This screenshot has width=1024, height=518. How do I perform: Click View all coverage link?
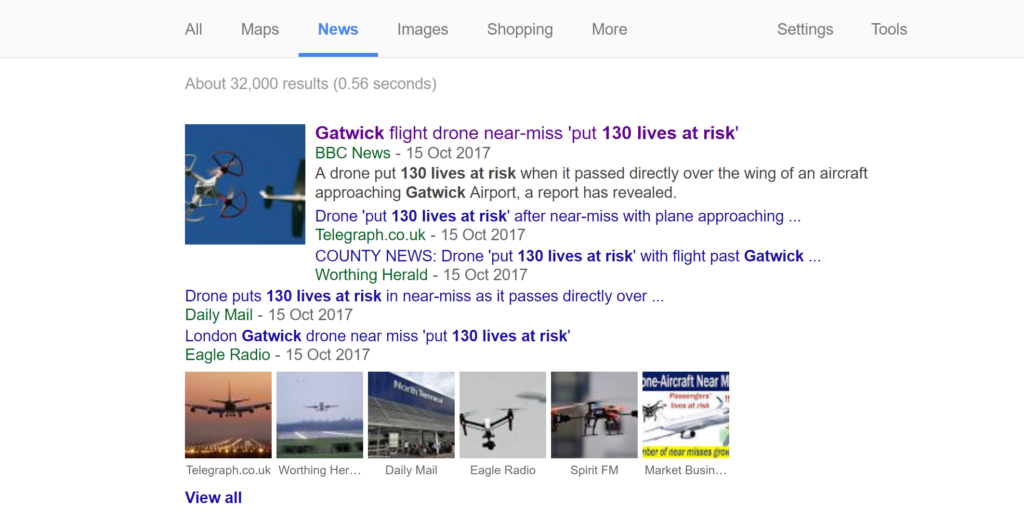pos(214,498)
